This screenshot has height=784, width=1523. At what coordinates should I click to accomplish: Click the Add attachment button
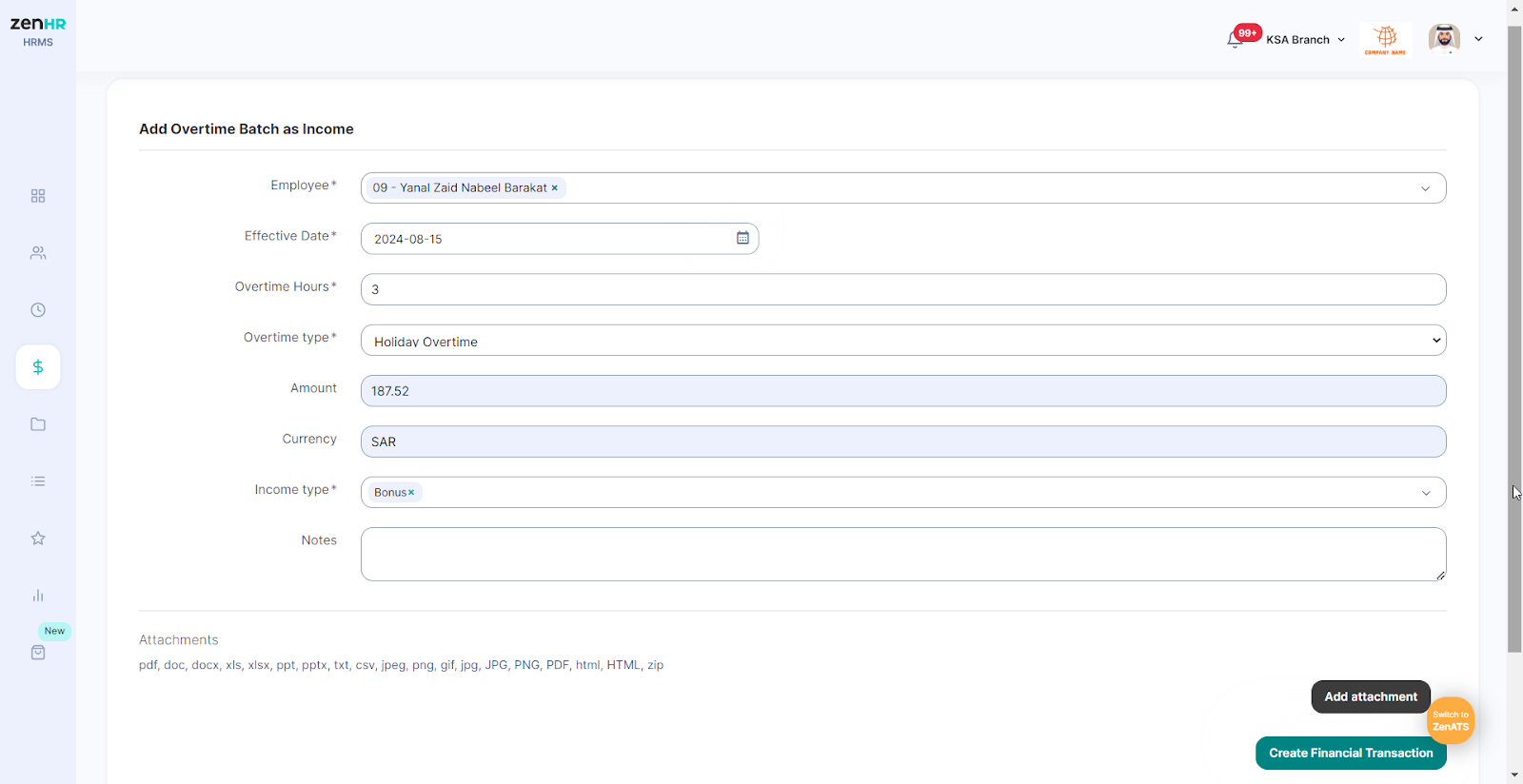pyautogui.click(x=1371, y=696)
